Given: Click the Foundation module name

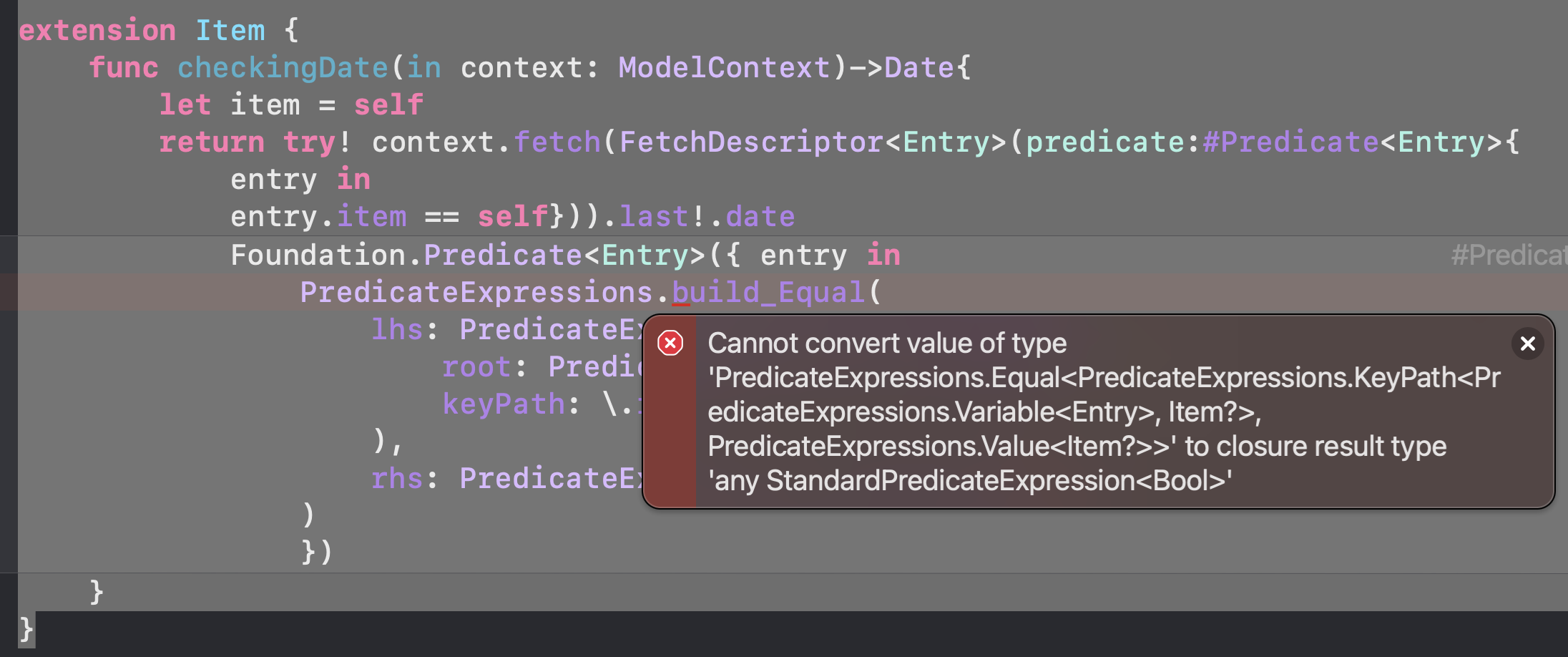Looking at the screenshot, I should click(318, 255).
